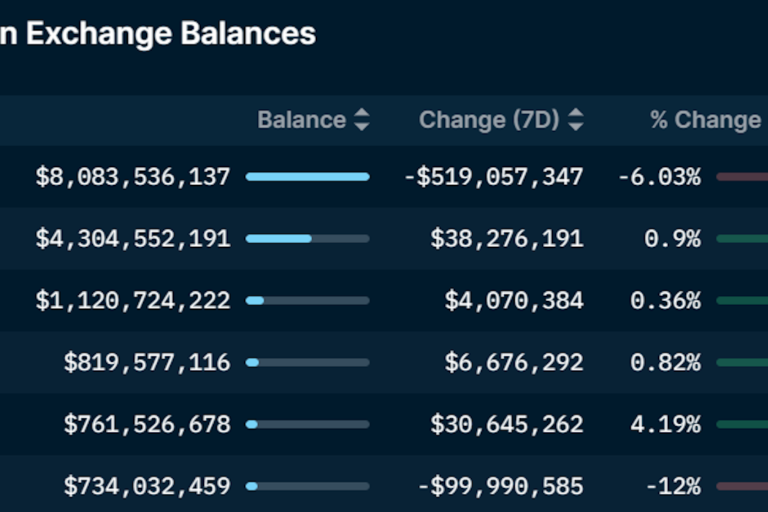Click the $4,304,552,191 balance bar
This screenshot has height=512, width=768.
[x=307, y=239]
